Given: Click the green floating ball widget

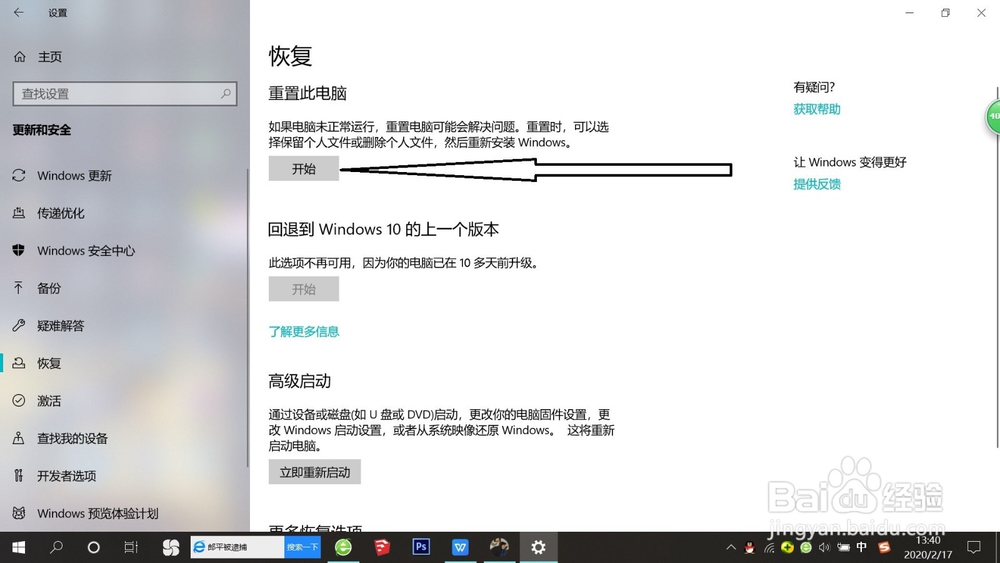Looking at the screenshot, I should (x=993, y=117).
